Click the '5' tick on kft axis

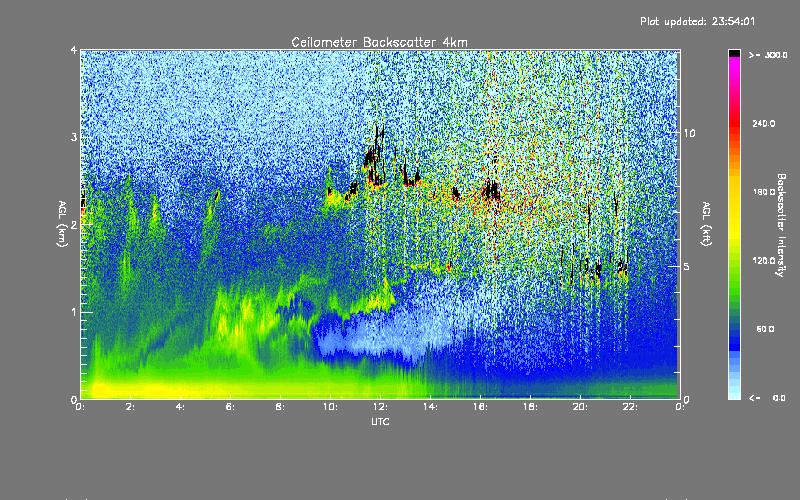pos(687,266)
